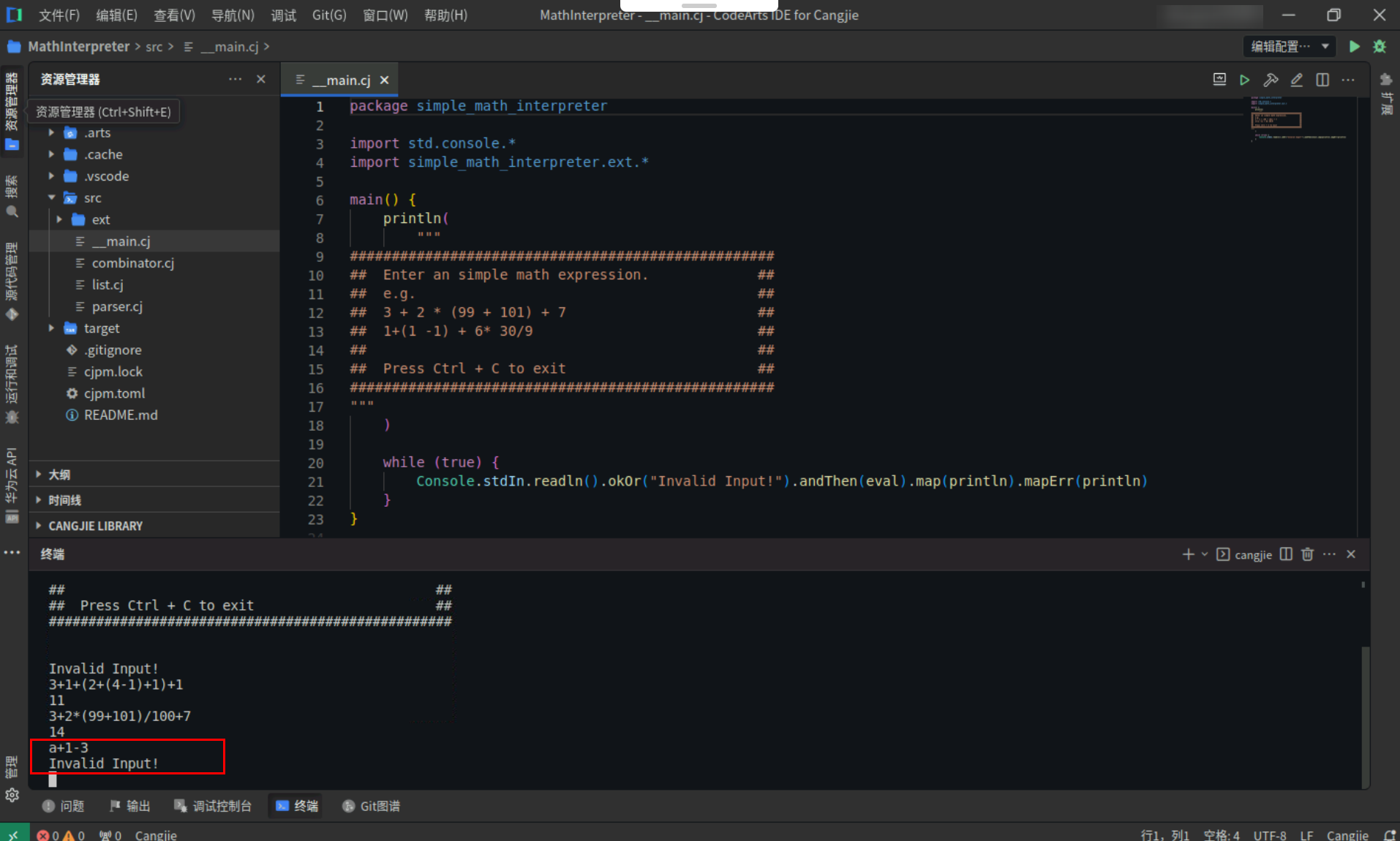Image resolution: width=1400 pixels, height=841 pixels.
Task: Open the 管理 settings gear
Action: 12,795
